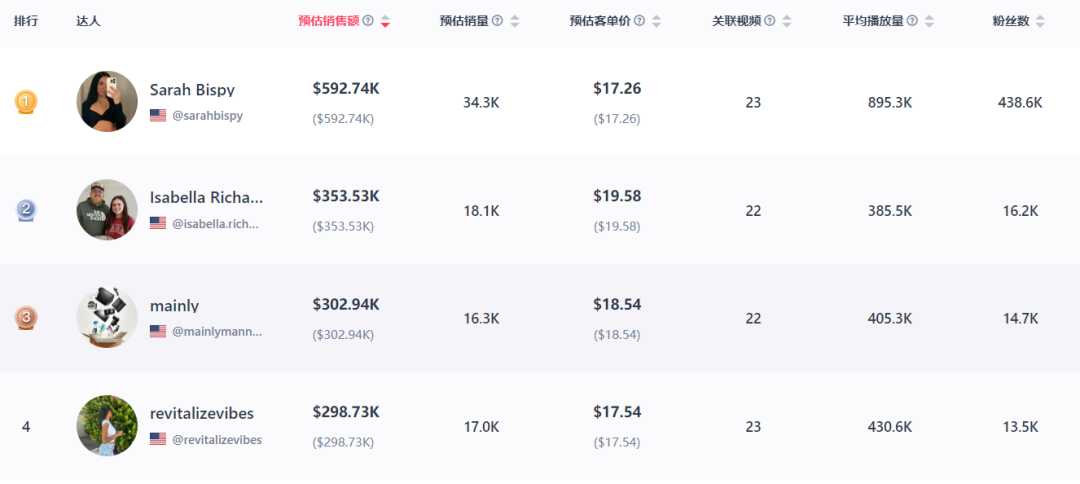This screenshot has width=1080, height=484.
Task: Click the mainly creator avatar
Action: coord(107,317)
